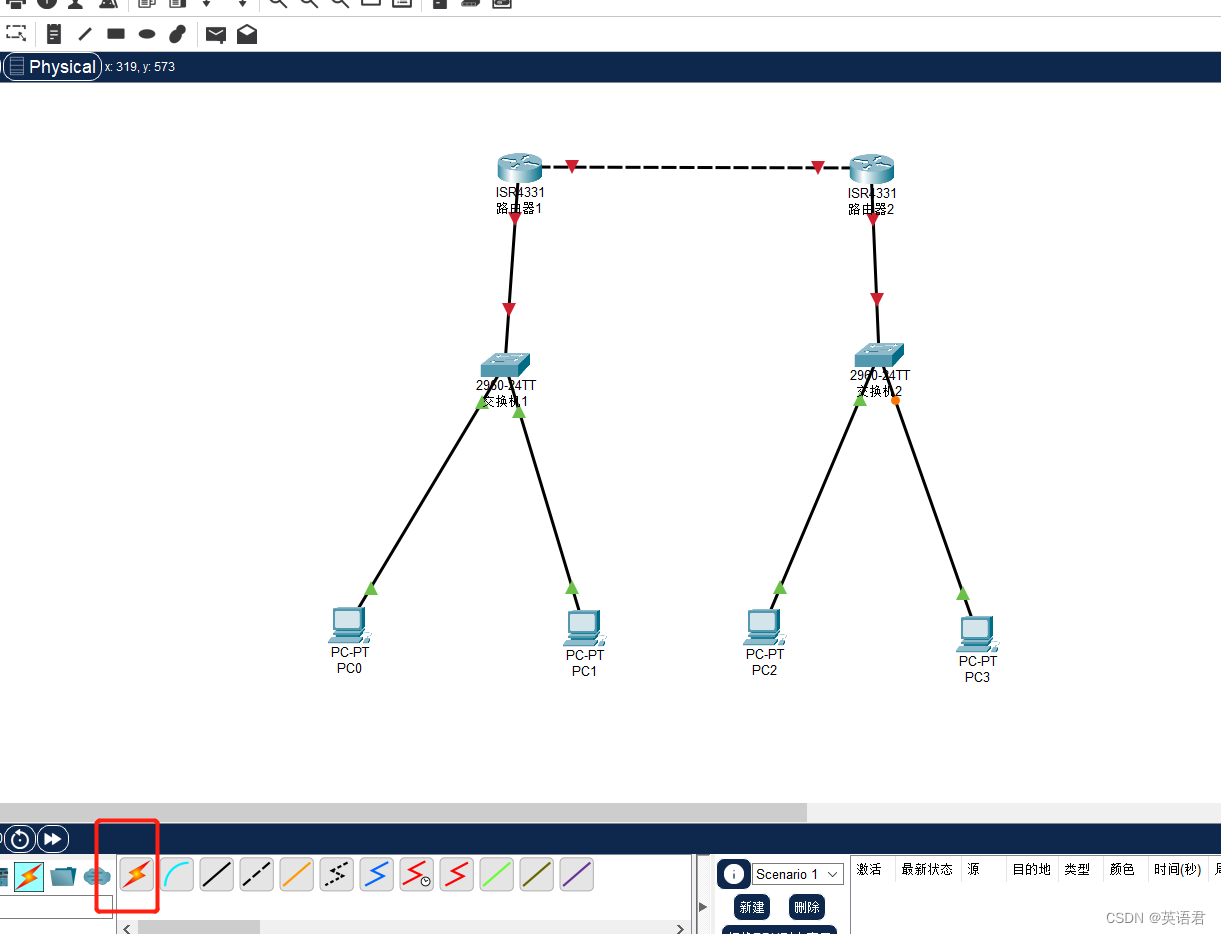Click the 激活 column header
Screen dimensions: 1221x934
pyautogui.click(x=869, y=869)
